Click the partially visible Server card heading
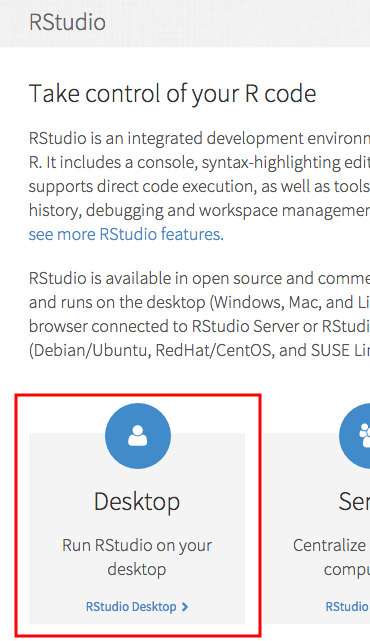 [354, 502]
